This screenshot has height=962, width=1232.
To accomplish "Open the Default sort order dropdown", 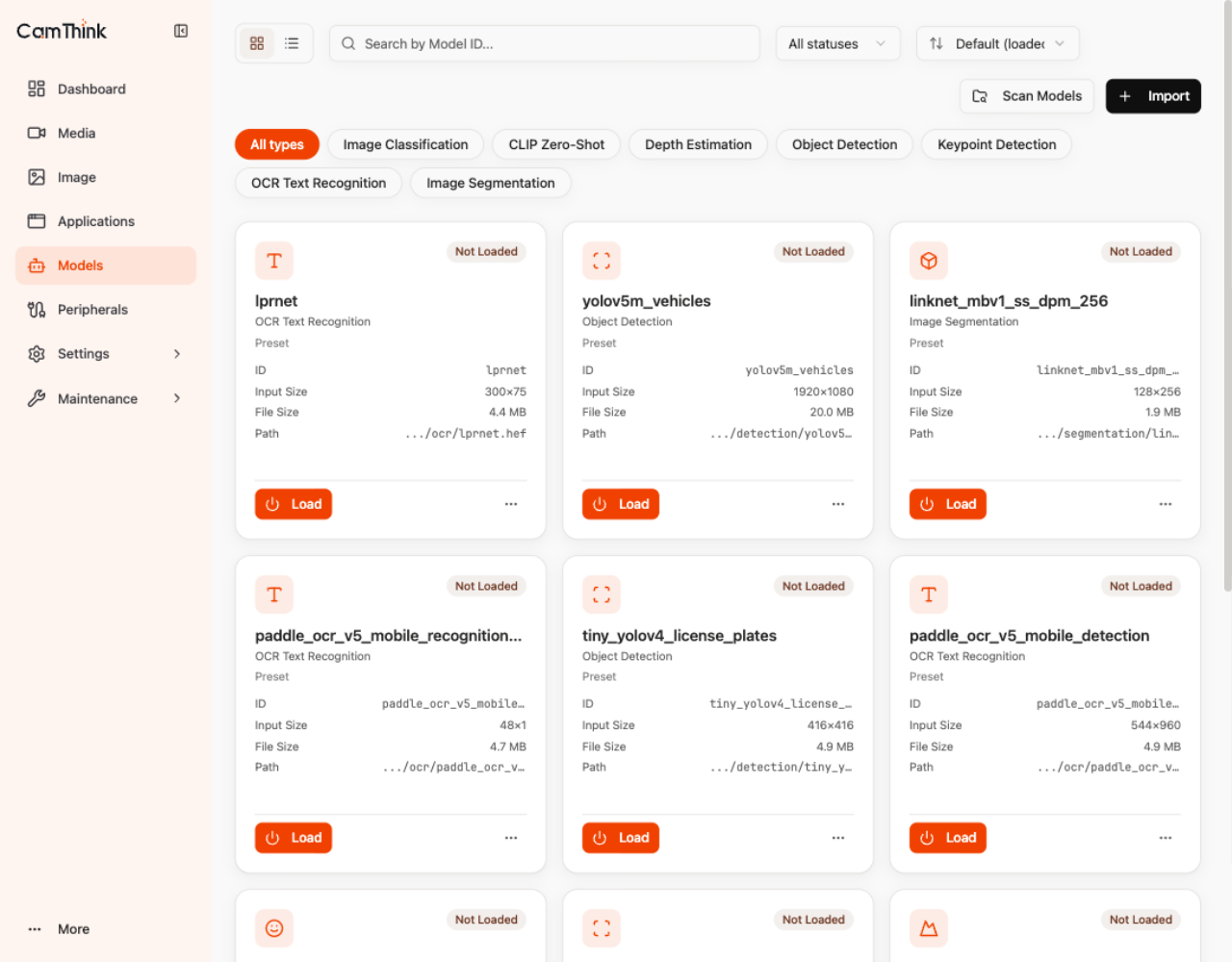I will tap(998, 43).
